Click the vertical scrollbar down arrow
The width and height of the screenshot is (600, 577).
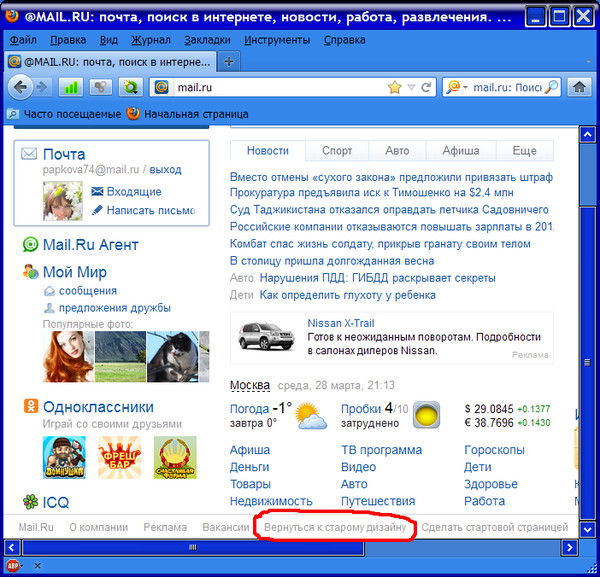pos(587,530)
